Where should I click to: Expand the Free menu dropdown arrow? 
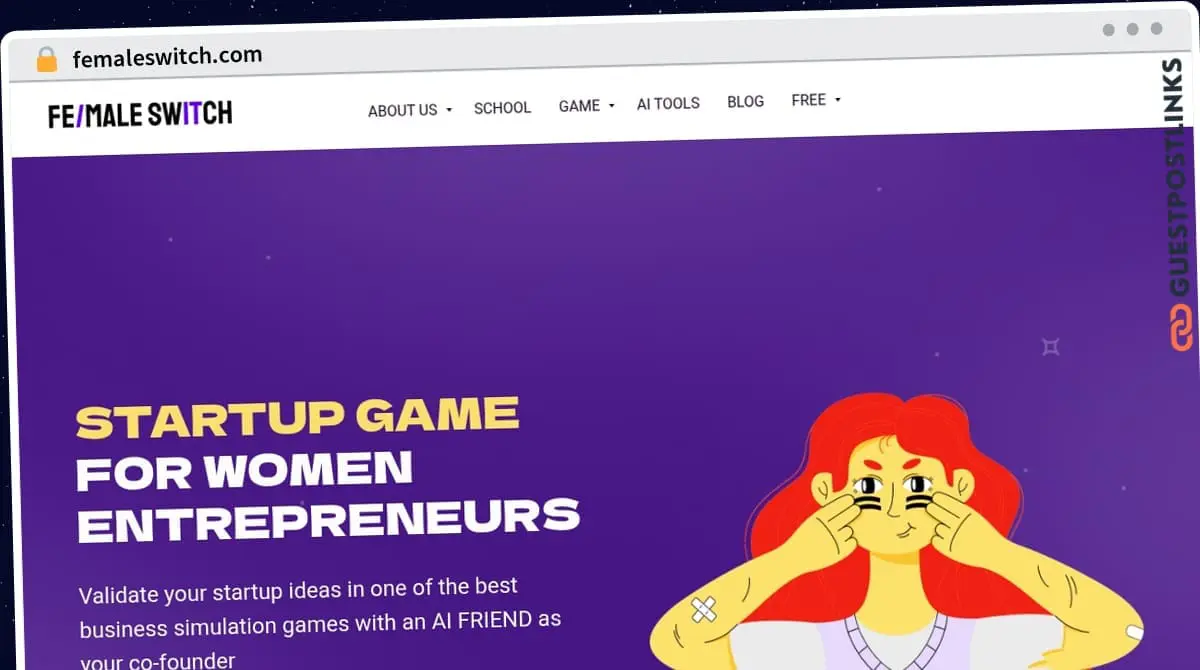pos(837,100)
